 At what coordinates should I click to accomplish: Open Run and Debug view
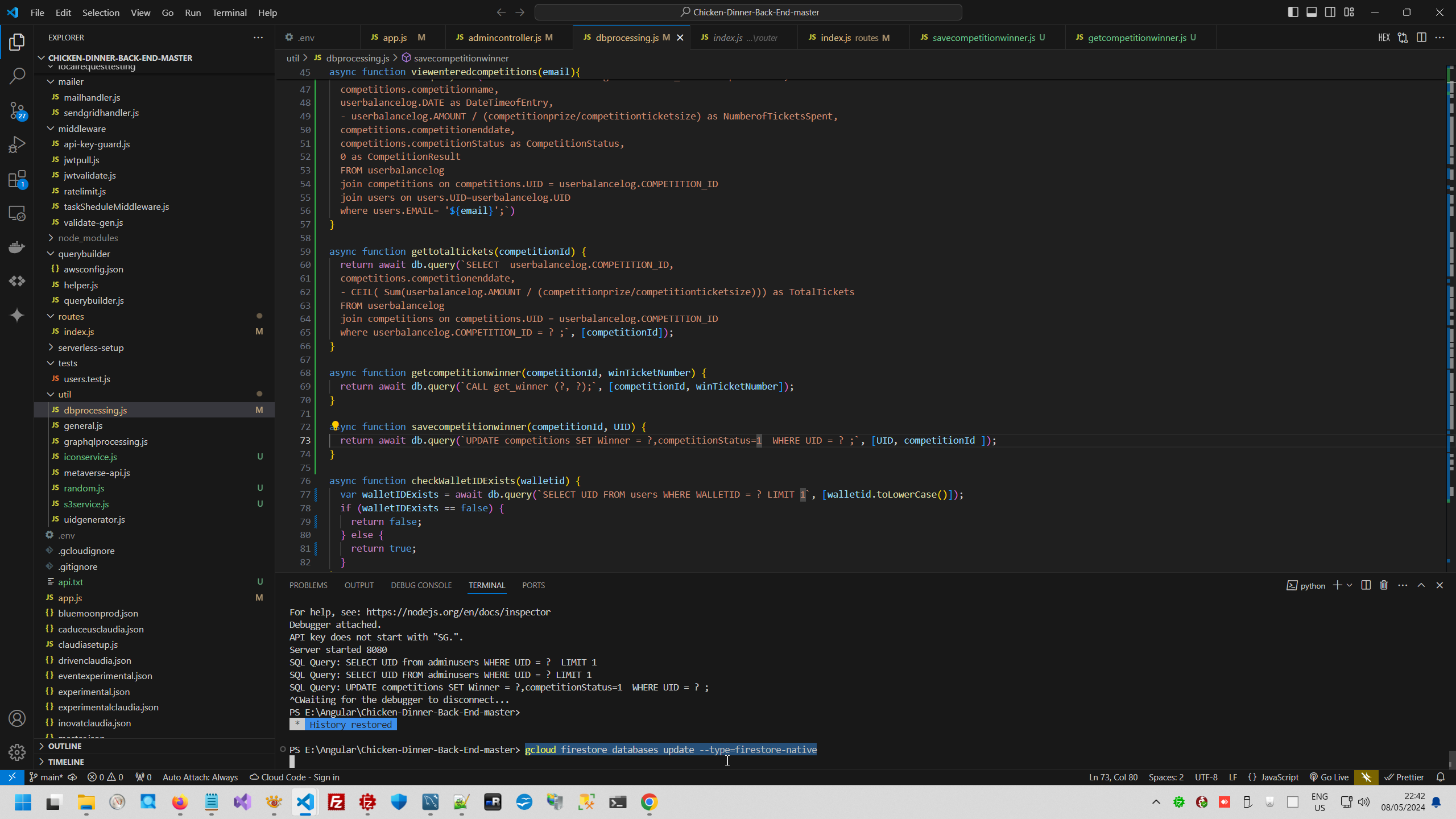click(x=17, y=144)
